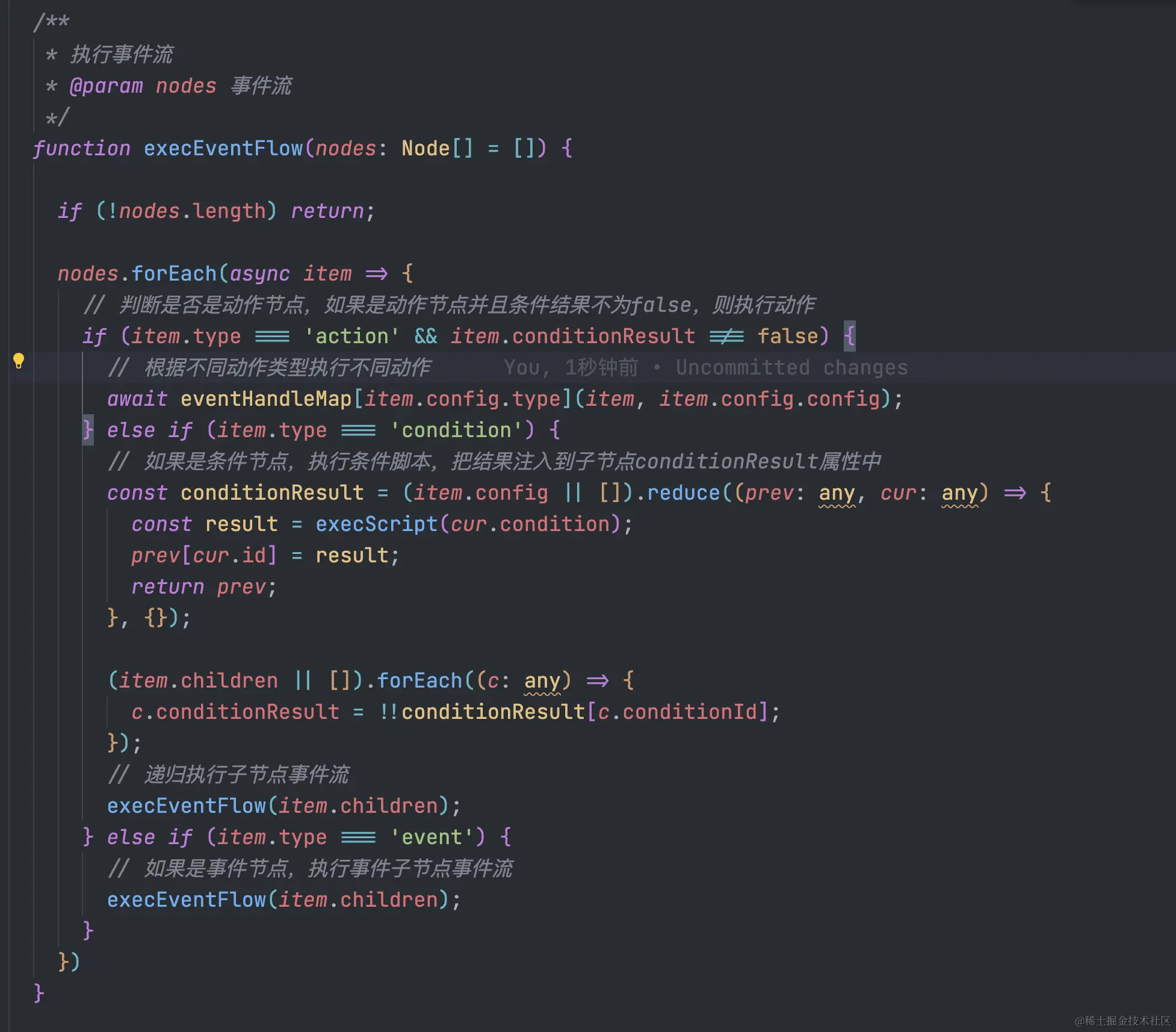Click the first underlined 'any' after prev:
The width and height of the screenshot is (1176, 1032).
coord(837,494)
